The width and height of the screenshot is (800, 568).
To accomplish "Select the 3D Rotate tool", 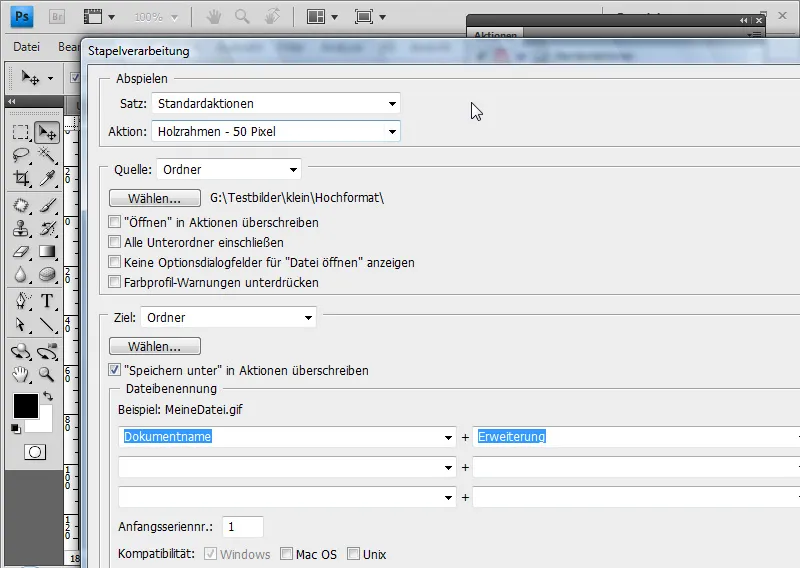I will point(21,352).
